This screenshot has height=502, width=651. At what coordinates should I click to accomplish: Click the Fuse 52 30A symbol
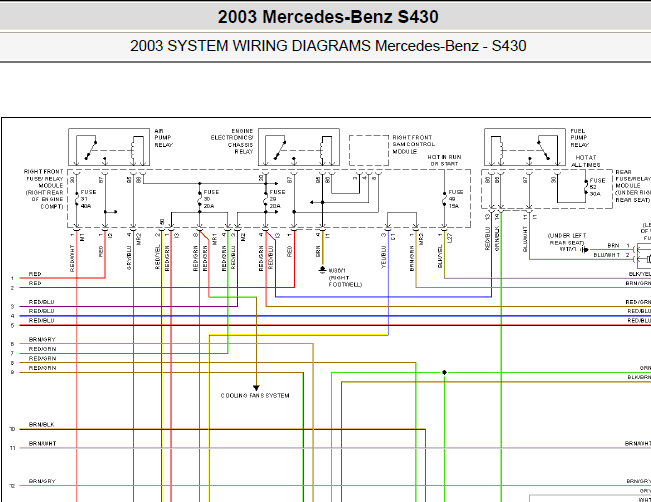tap(586, 187)
